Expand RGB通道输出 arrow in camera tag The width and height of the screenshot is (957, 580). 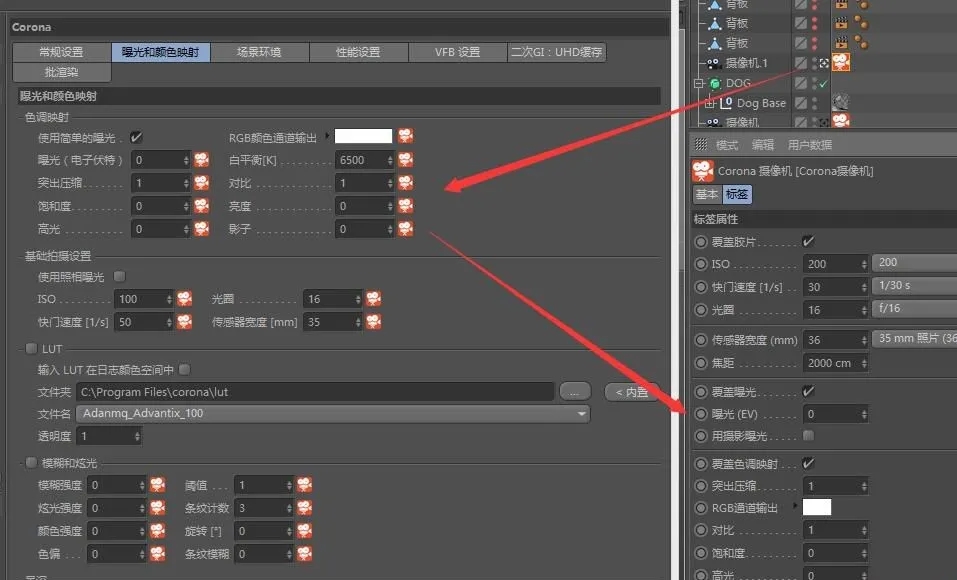795,506
